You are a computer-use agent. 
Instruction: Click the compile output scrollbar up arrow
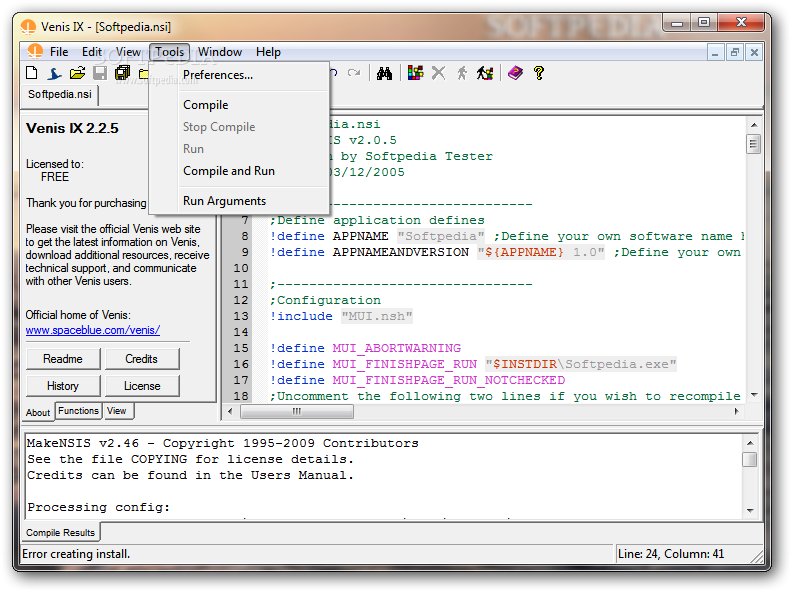(750, 443)
